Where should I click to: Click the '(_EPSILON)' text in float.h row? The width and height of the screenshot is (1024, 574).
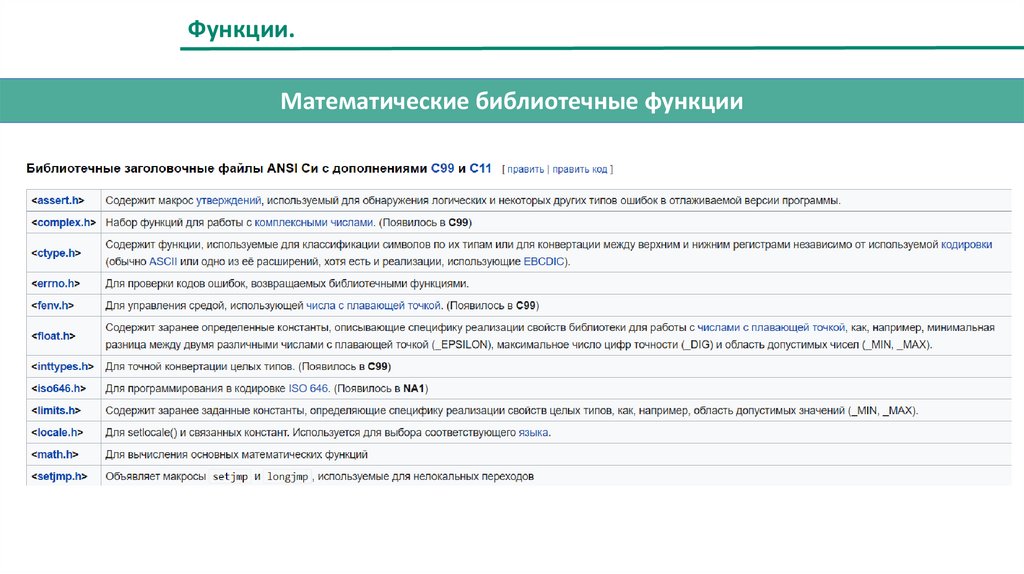(x=461, y=345)
